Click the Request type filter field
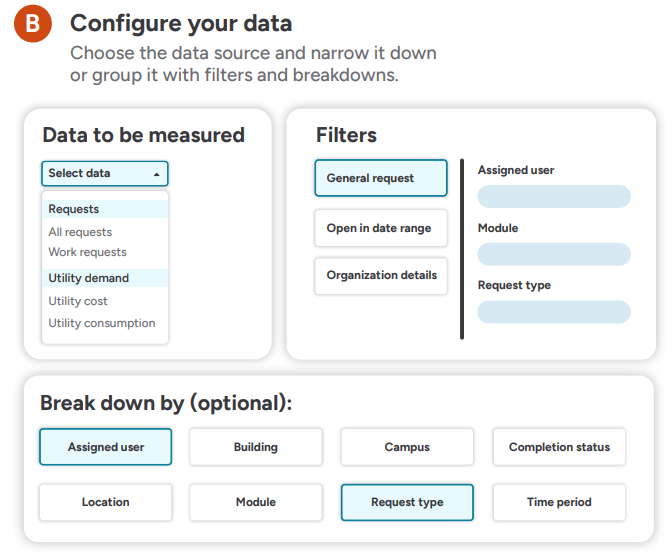The height and width of the screenshot is (554, 672). click(x=554, y=312)
